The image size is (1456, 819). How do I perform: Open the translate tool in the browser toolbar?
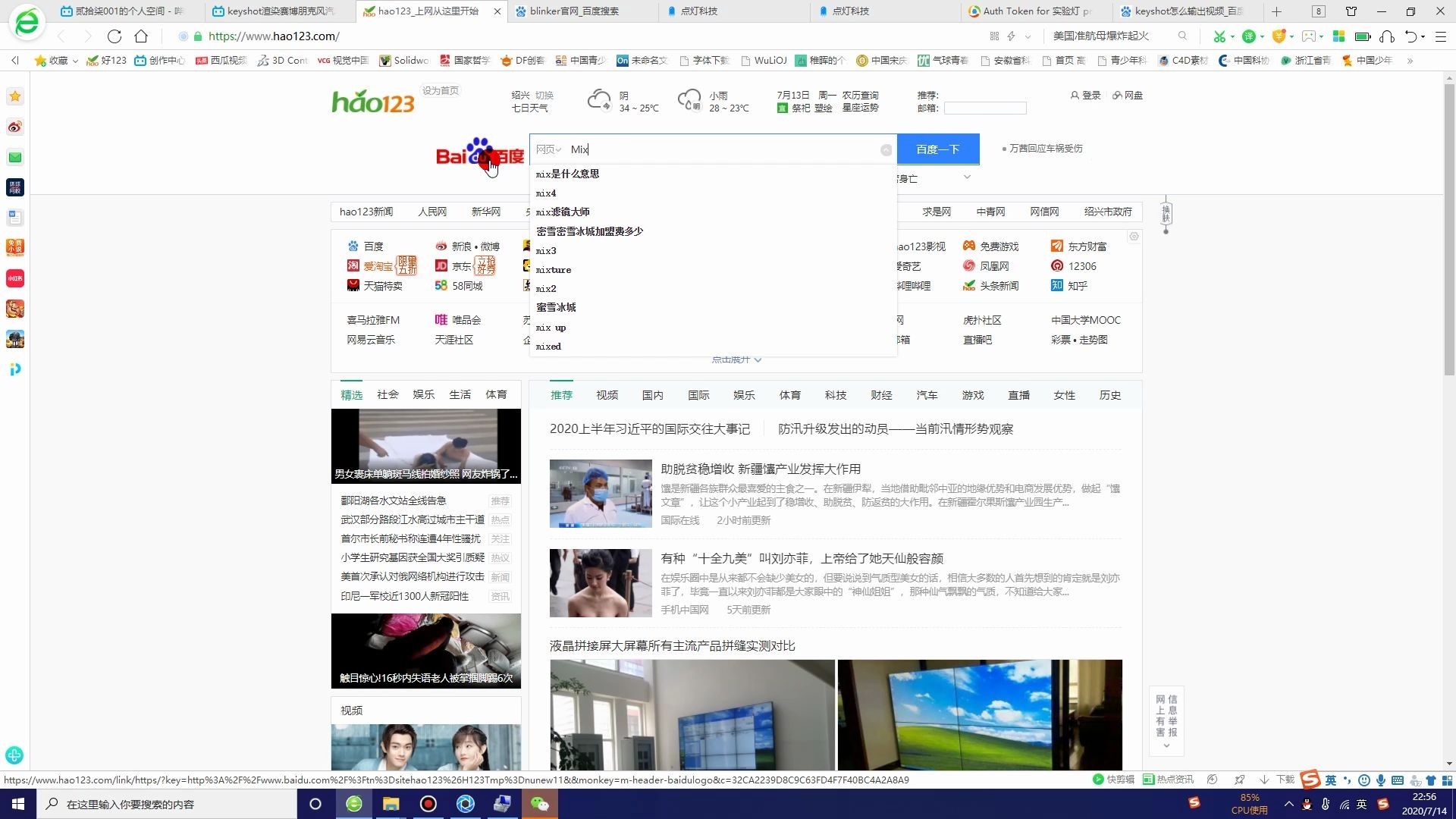[x=1250, y=36]
